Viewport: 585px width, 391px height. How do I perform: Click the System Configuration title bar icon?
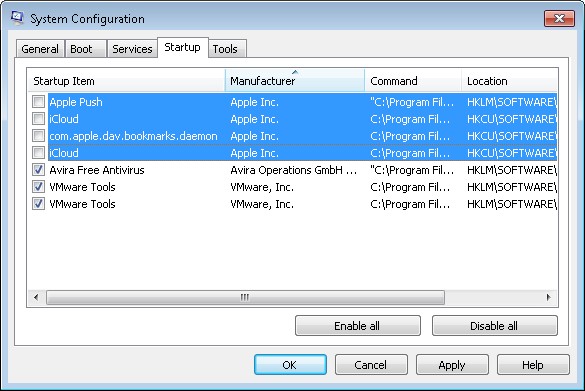tap(17, 18)
